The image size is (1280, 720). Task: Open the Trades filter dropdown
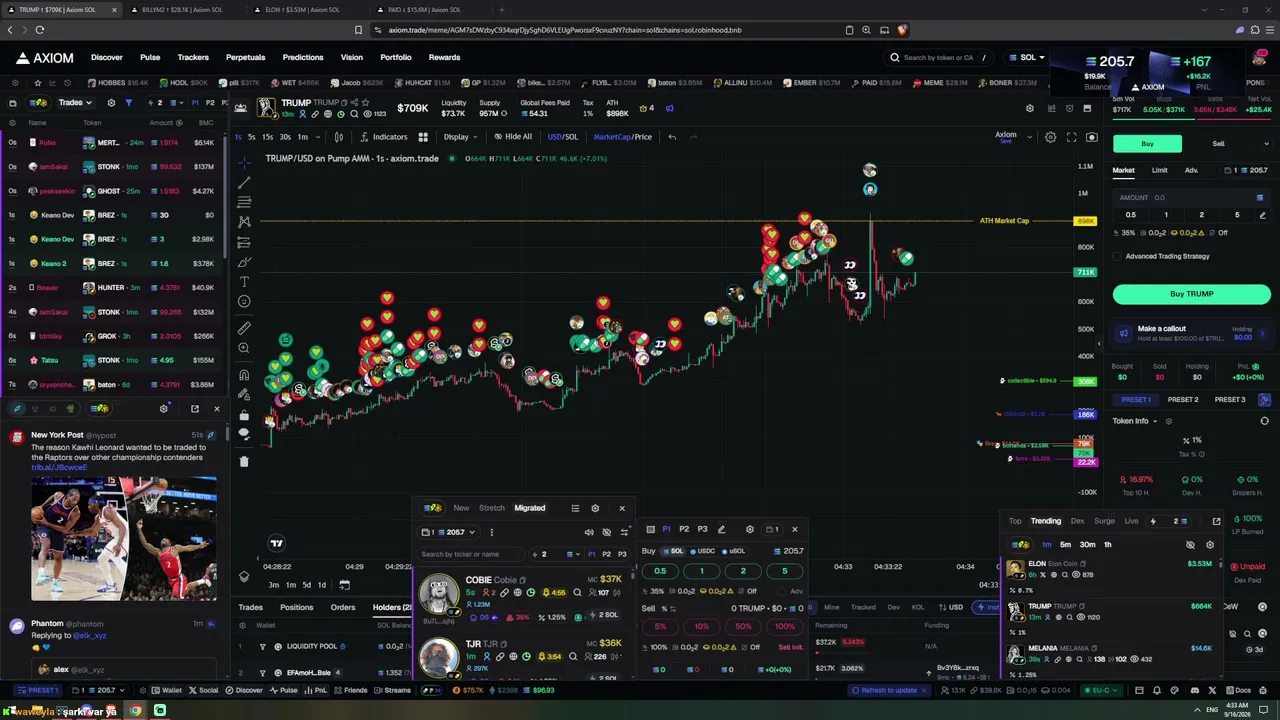click(x=74, y=102)
